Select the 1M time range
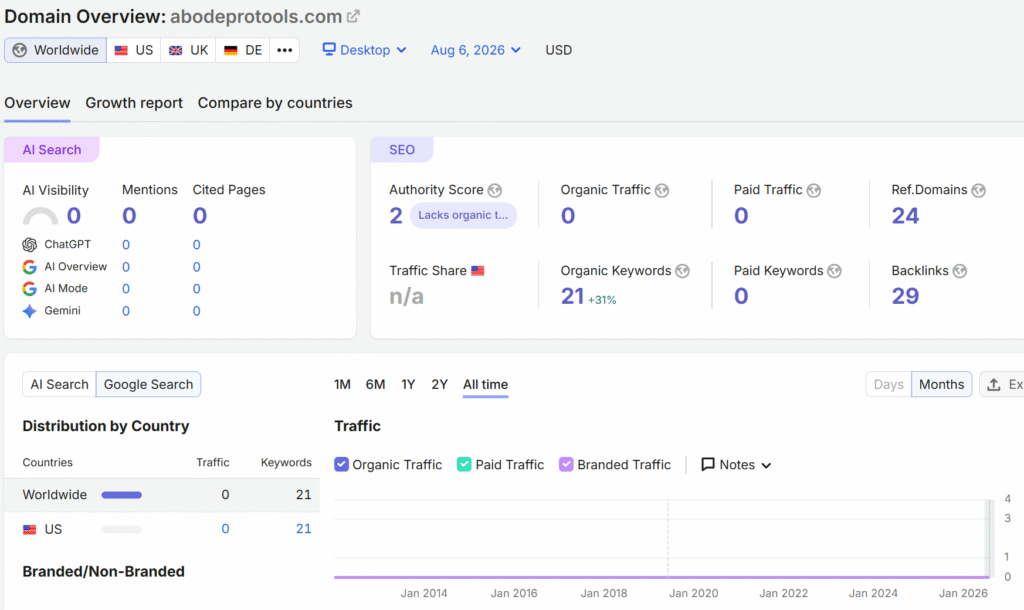The image size is (1024, 610). [342, 385]
